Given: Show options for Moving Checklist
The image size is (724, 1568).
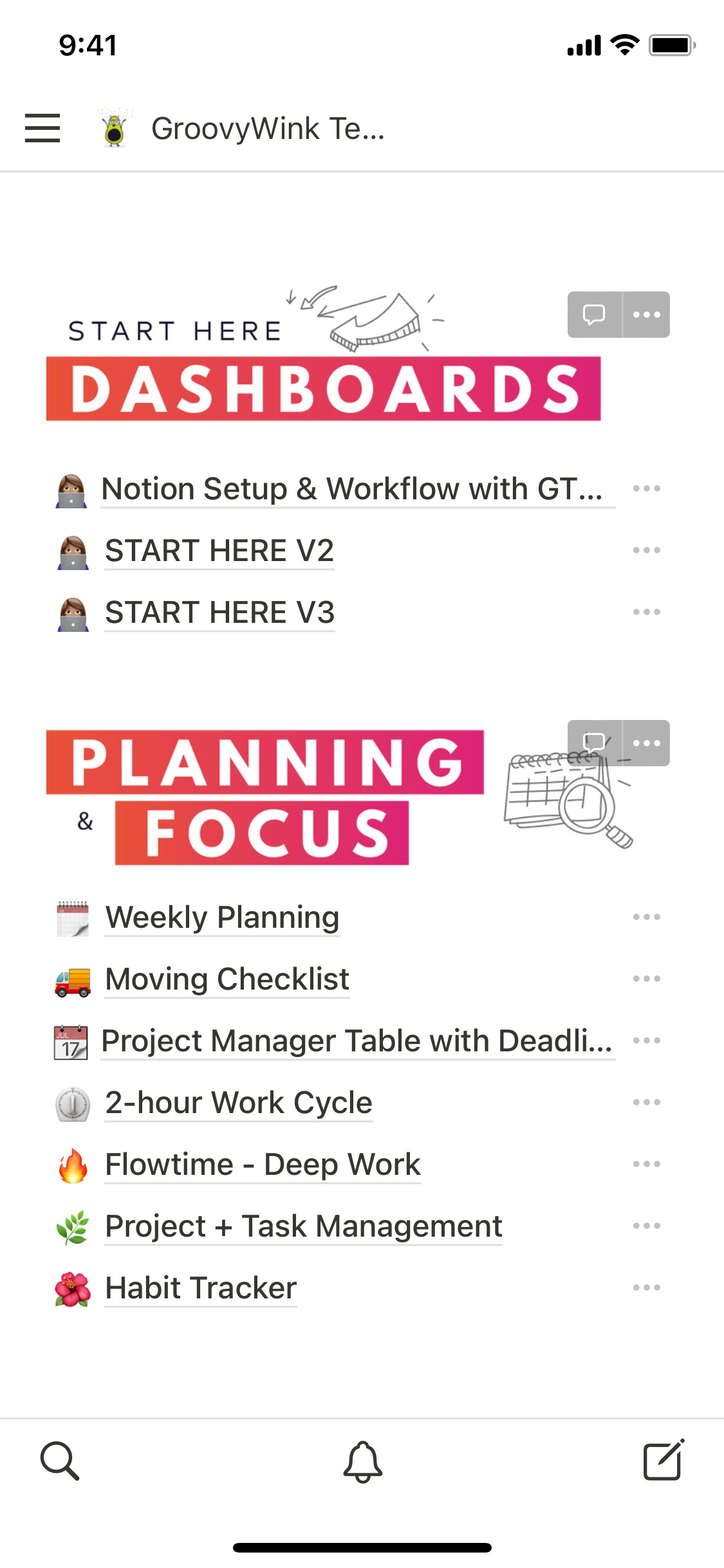Looking at the screenshot, I should coord(646,979).
